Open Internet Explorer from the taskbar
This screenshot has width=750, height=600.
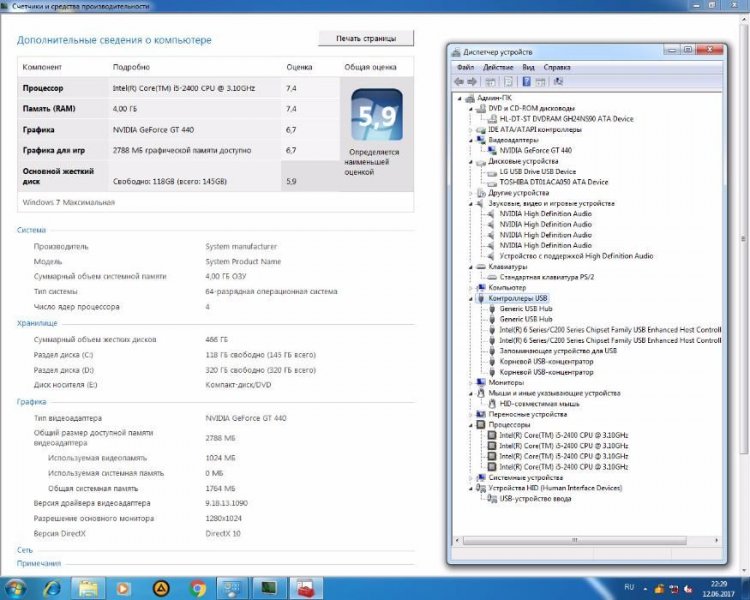(52, 588)
